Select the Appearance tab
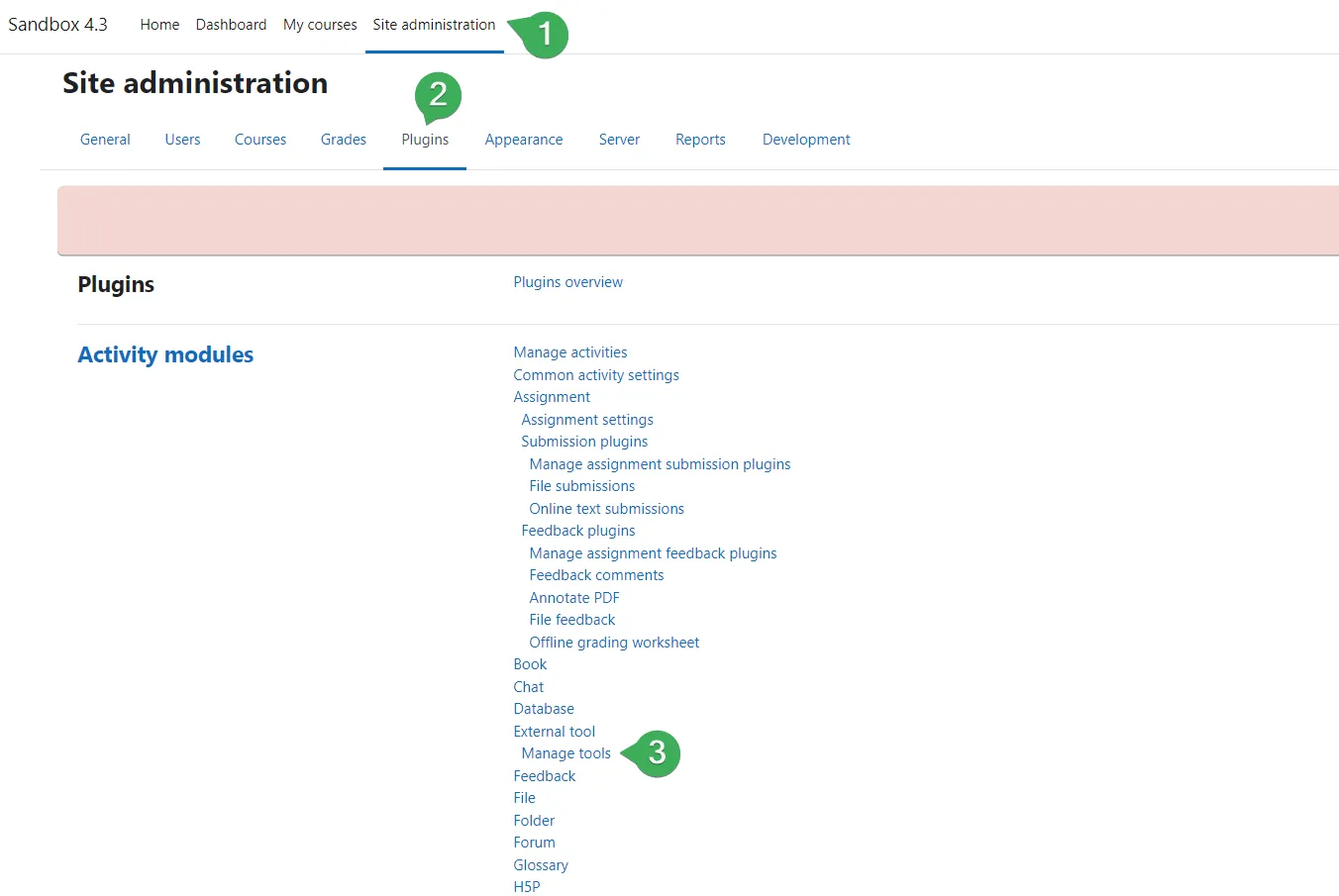 pos(523,140)
